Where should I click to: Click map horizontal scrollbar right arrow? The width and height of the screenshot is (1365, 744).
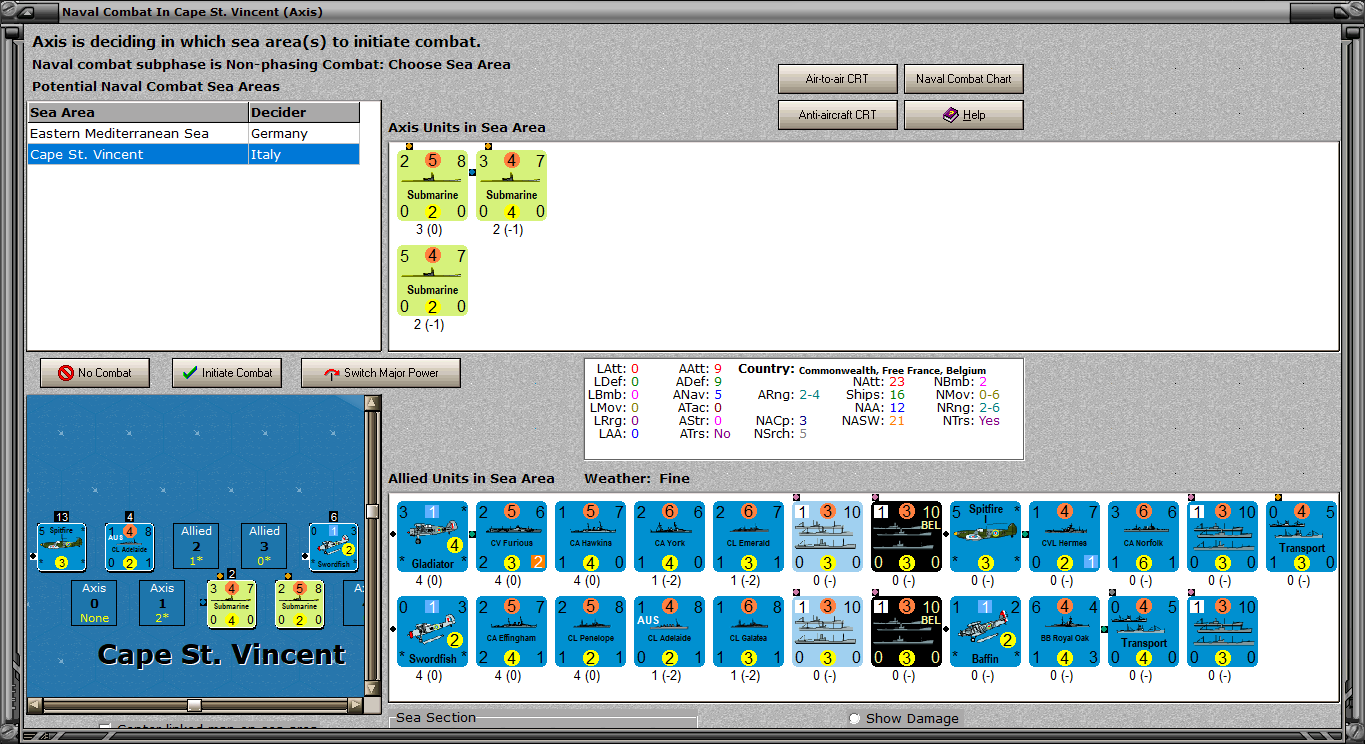pos(356,705)
